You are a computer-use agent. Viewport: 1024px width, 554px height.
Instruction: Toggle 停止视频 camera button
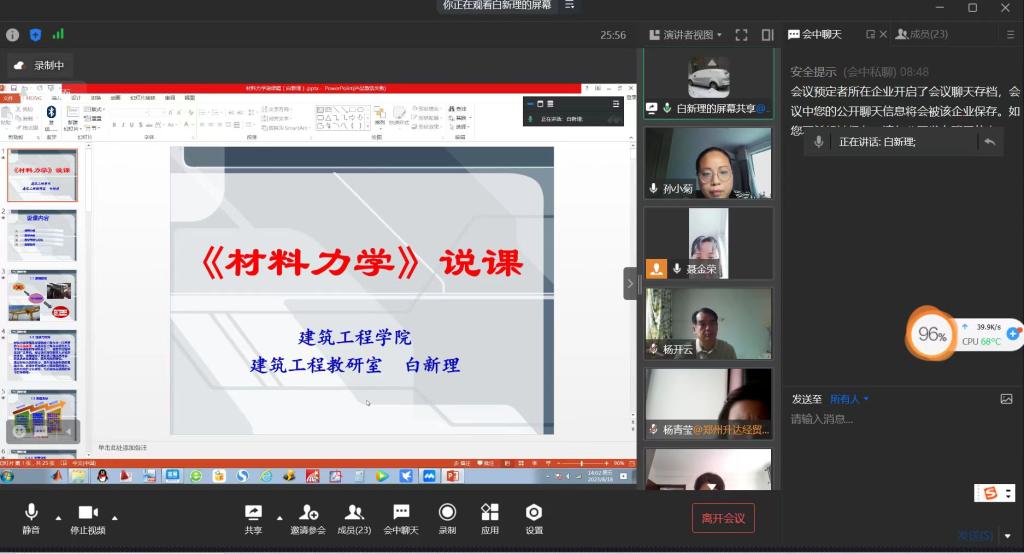pos(88,518)
